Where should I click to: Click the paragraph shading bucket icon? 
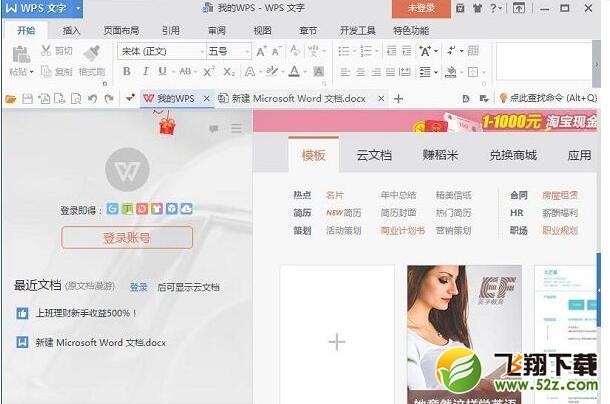(450, 72)
